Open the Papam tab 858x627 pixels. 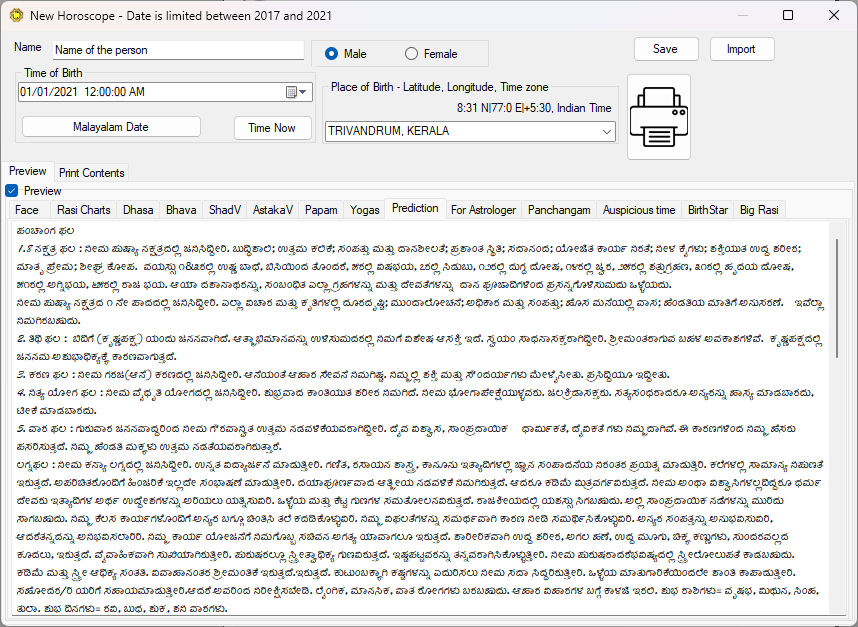pyautogui.click(x=321, y=210)
